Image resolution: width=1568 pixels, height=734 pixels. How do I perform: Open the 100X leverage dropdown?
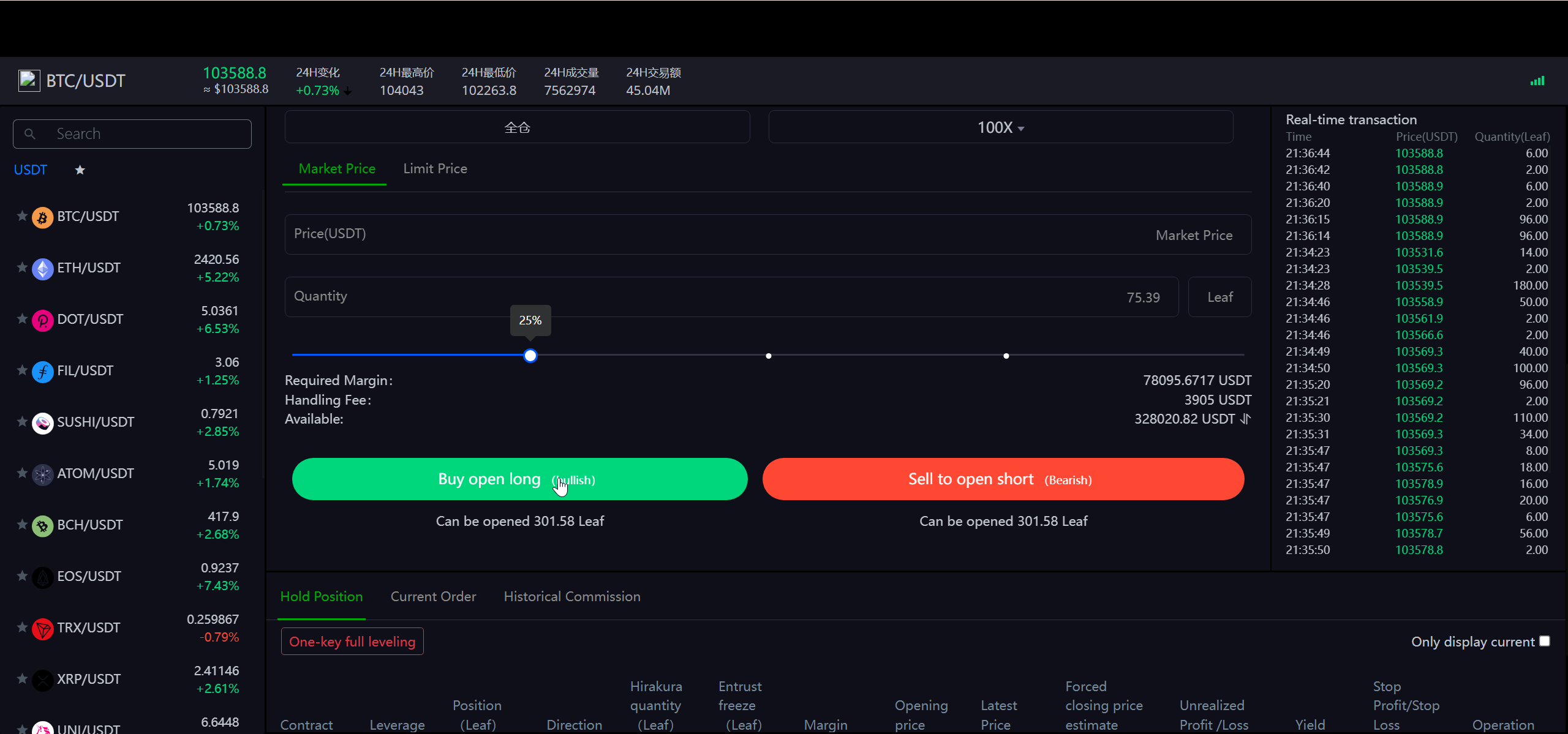[1000, 127]
